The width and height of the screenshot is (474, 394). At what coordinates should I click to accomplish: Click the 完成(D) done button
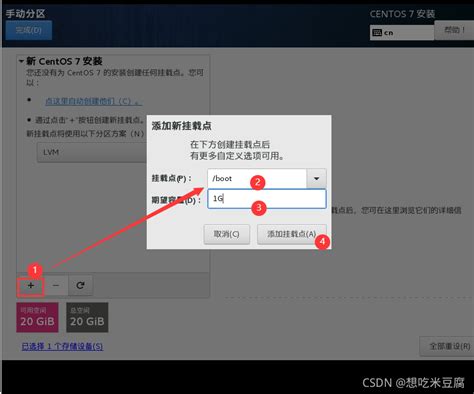click(29, 30)
